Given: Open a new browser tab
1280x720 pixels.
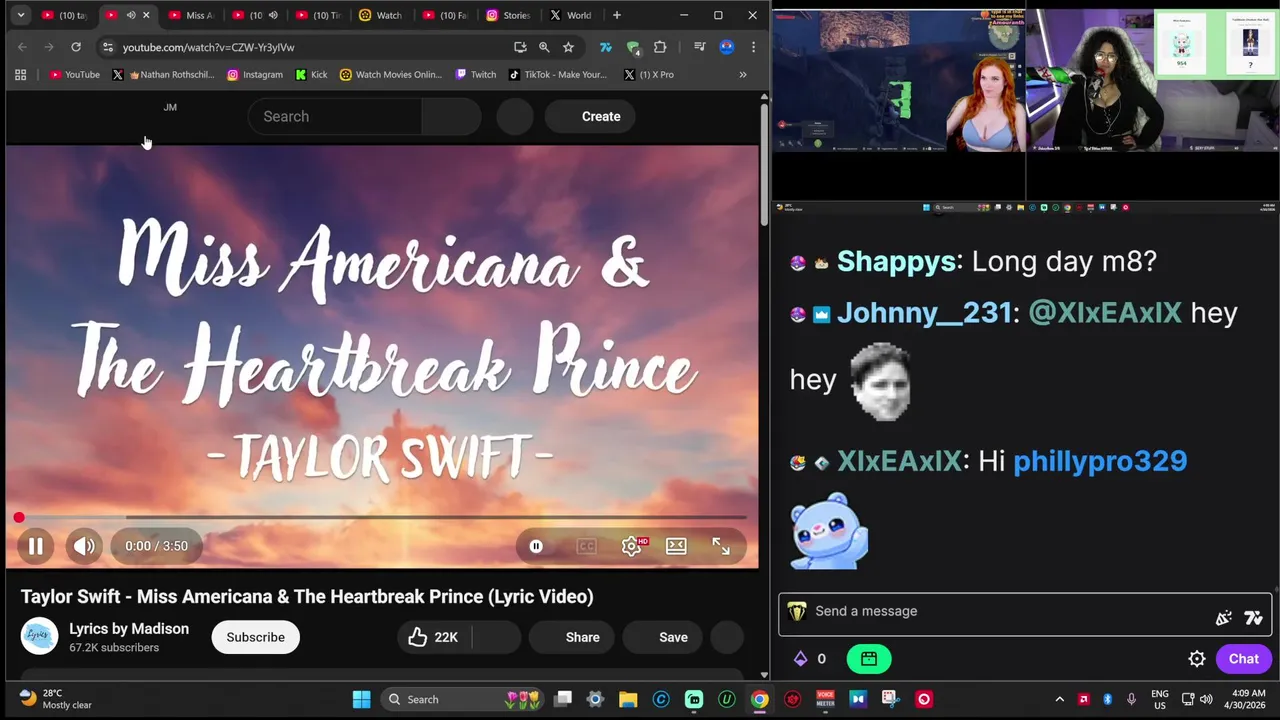Looking at the screenshot, I should point(616,15).
